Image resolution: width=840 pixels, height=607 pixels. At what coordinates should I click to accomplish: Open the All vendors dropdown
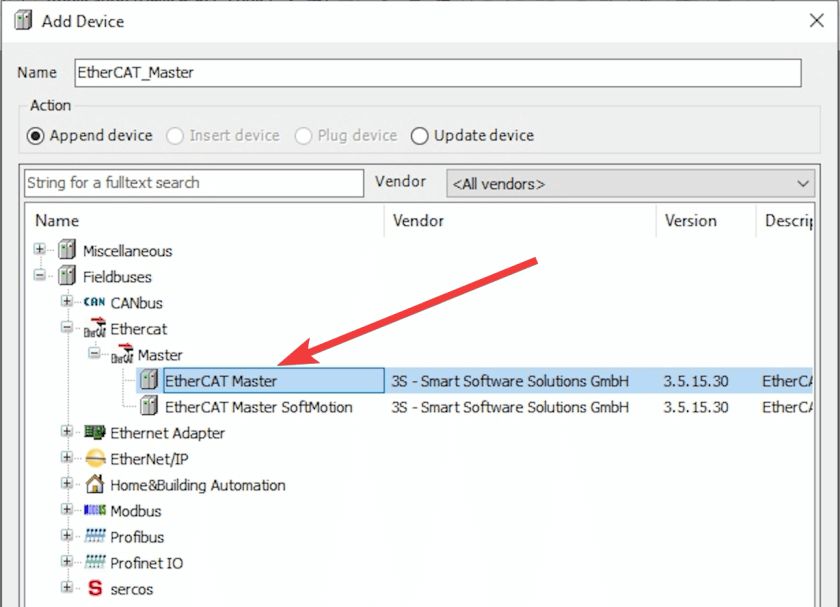[x=631, y=184]
